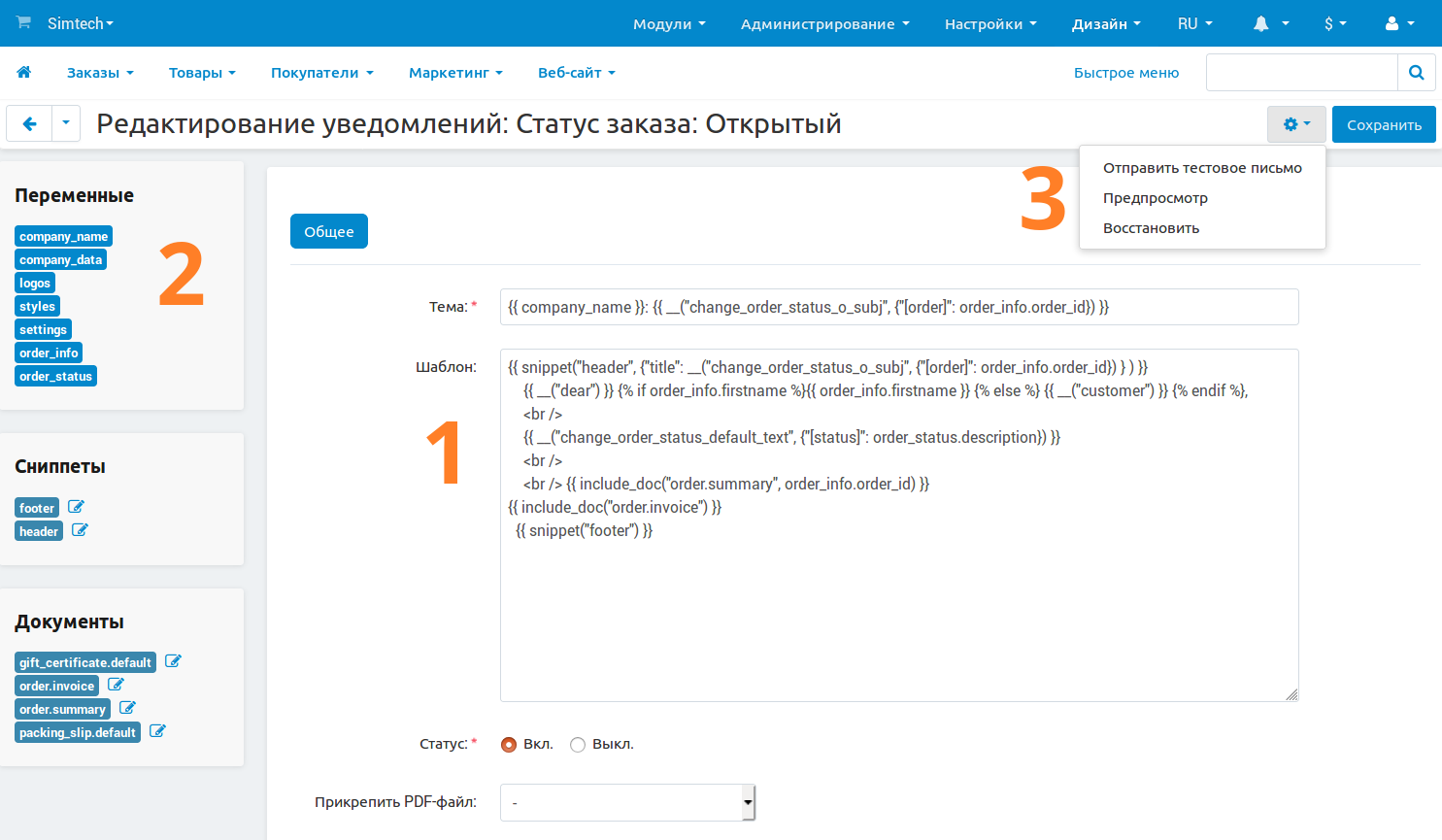1442x840 pixels.
Task: Select Предпросмотр in the dropdown menu
Action: click(x=1156, y=198)
